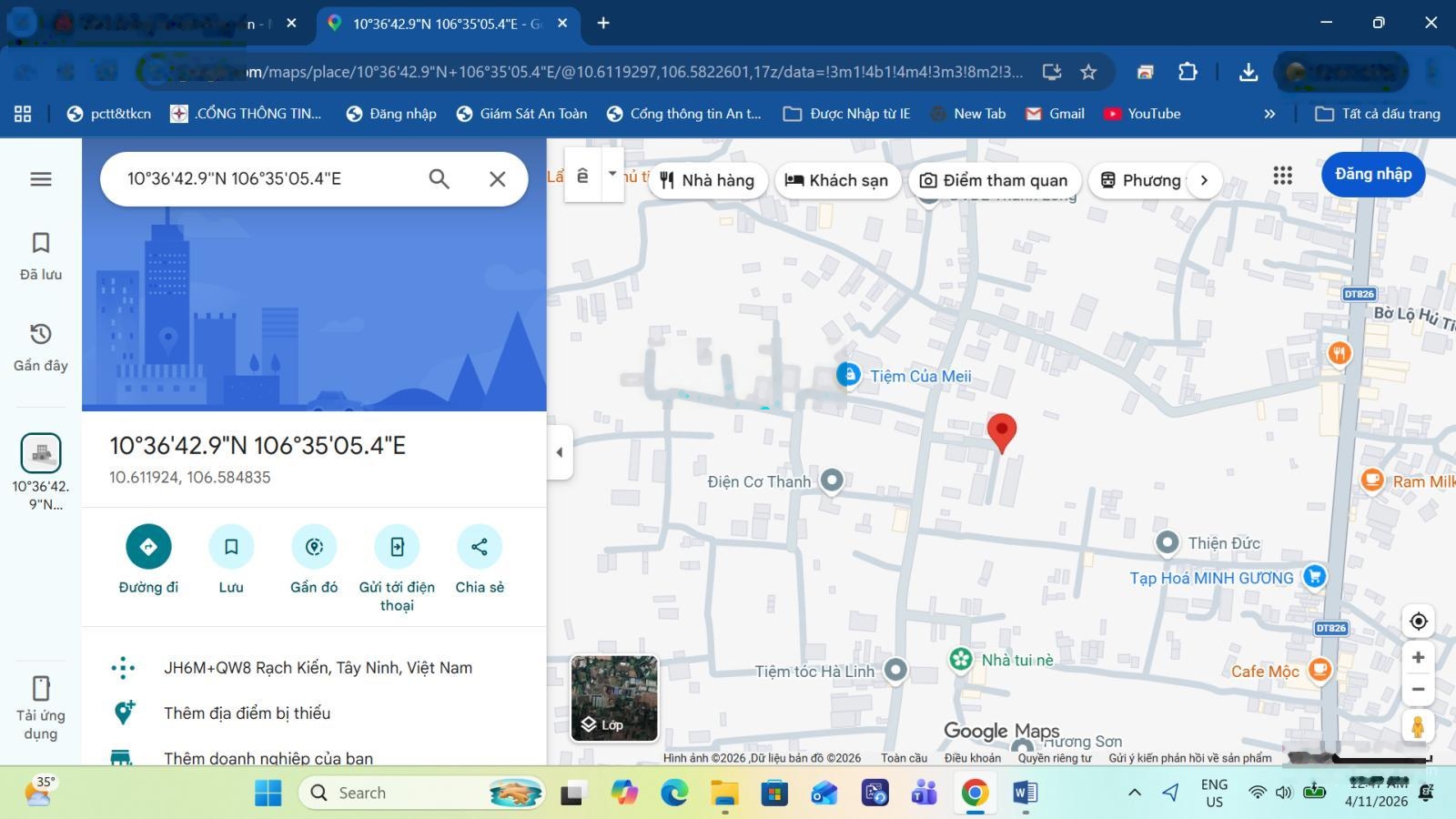Open the Google Maps hamburger menu
This screenshot has height=819, width=1456.
click(x=41, y=179)
